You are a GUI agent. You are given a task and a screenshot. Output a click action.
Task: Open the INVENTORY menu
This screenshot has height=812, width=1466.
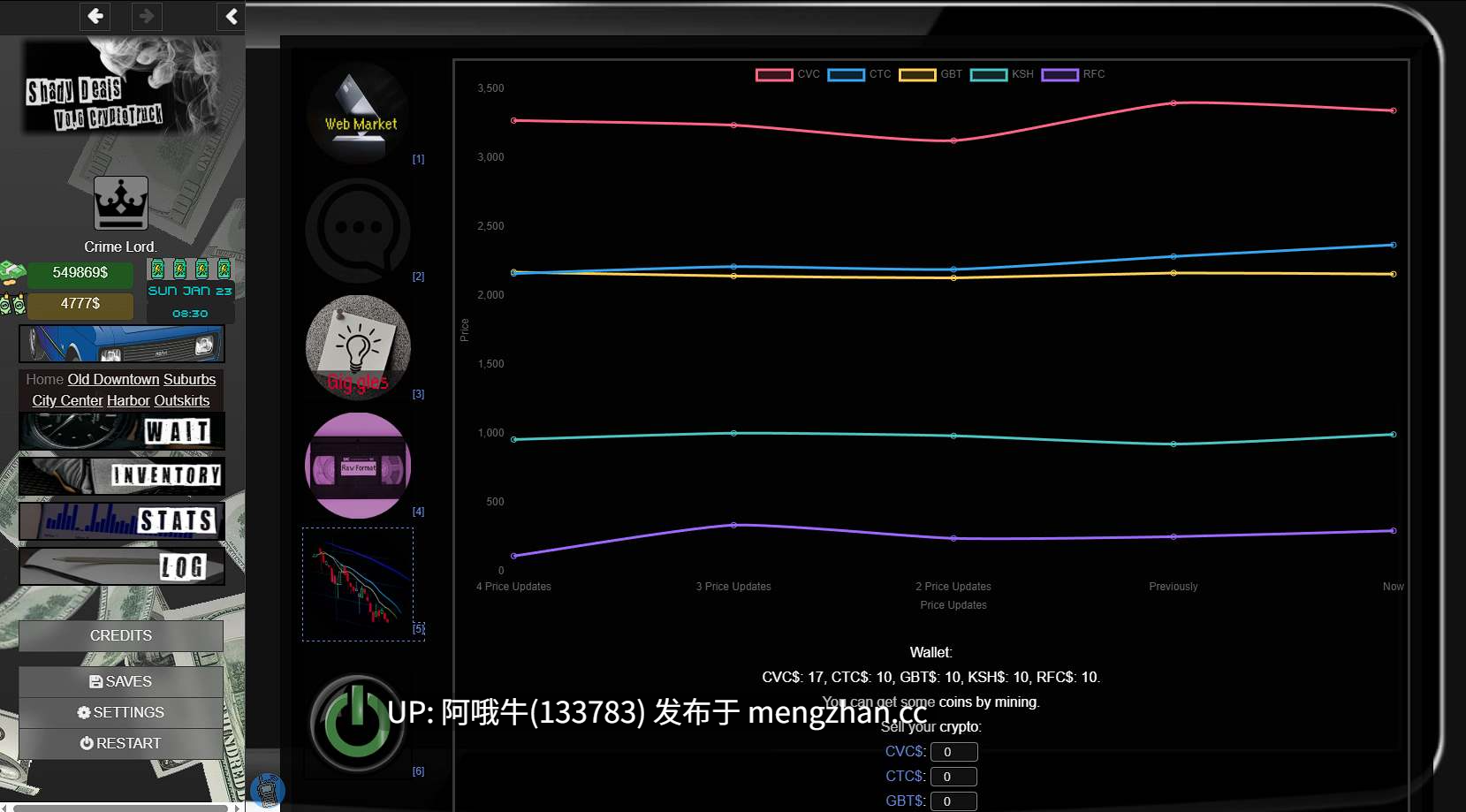pyautogui.click(x=122, y=475)
